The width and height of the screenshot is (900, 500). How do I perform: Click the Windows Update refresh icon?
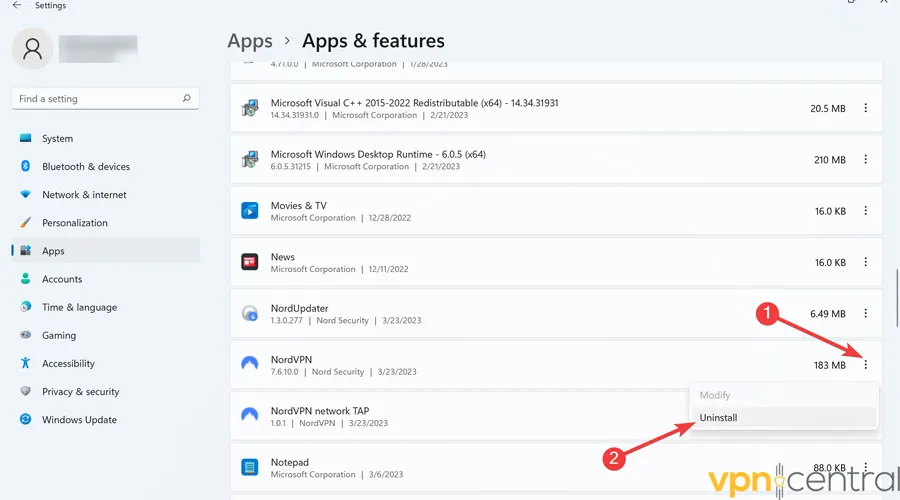tap(25, 419)
